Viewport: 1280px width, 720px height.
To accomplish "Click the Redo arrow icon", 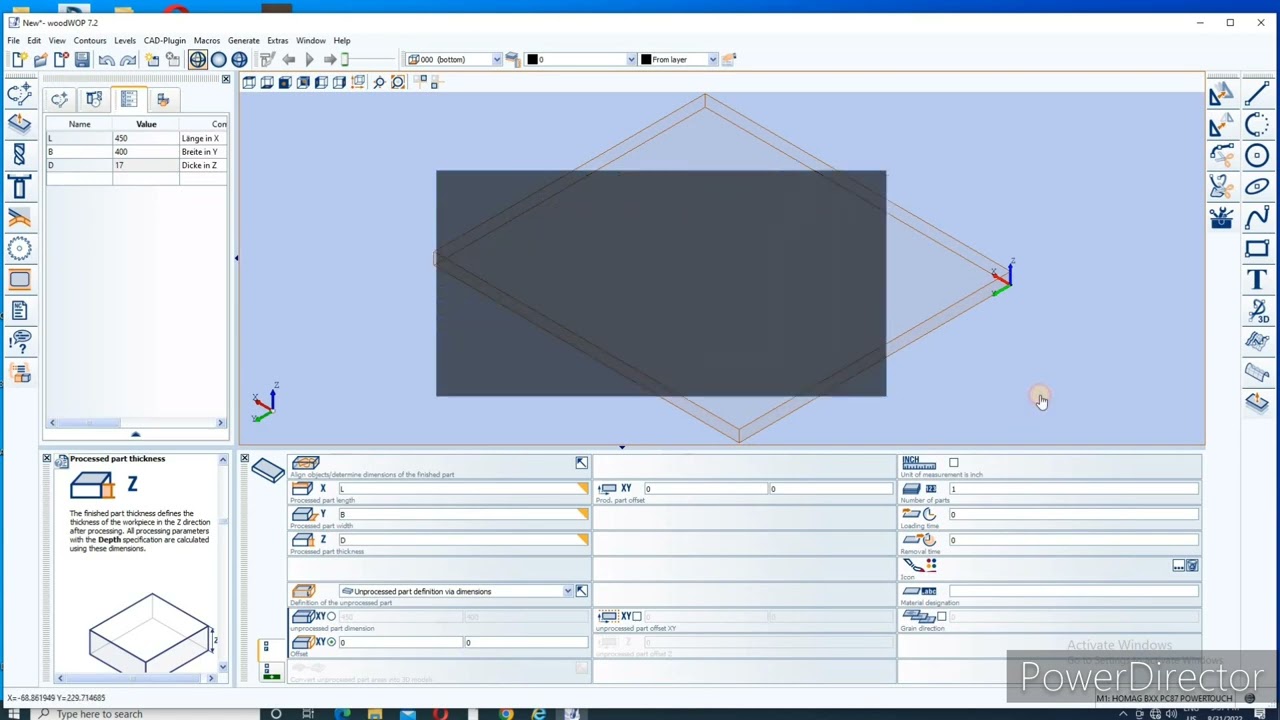I will (x=128, y=60).
